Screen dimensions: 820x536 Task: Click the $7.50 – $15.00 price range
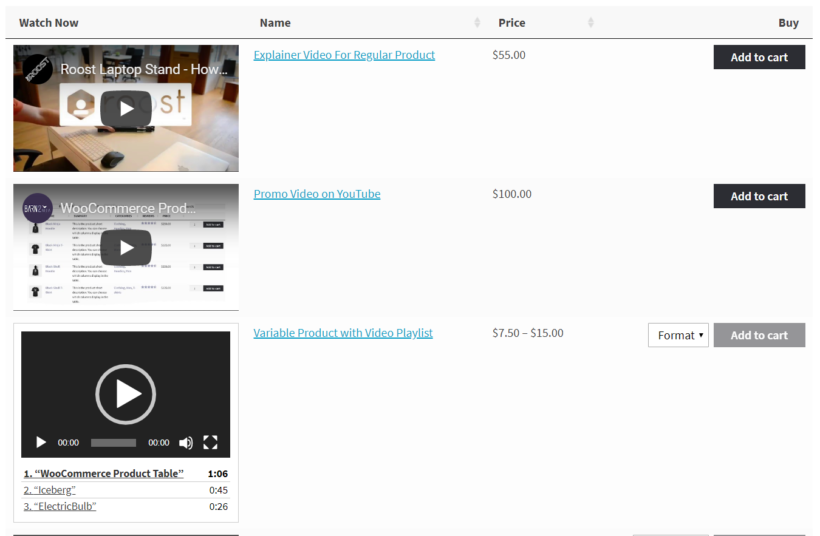click(528, 333)
